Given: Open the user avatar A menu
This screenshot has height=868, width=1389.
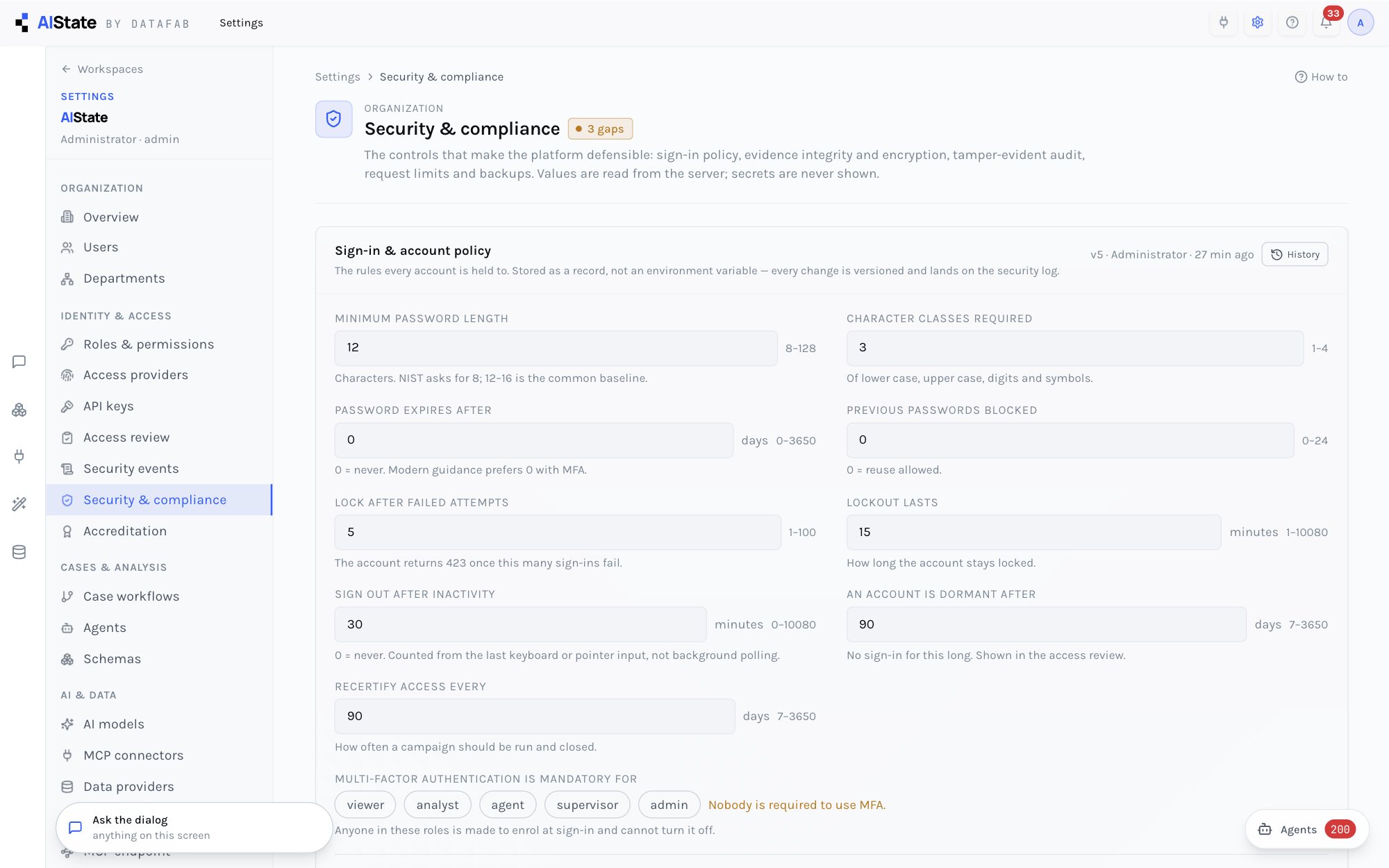Looking at the screenshot, I should pyautogui.click(x=1360, y=22).
